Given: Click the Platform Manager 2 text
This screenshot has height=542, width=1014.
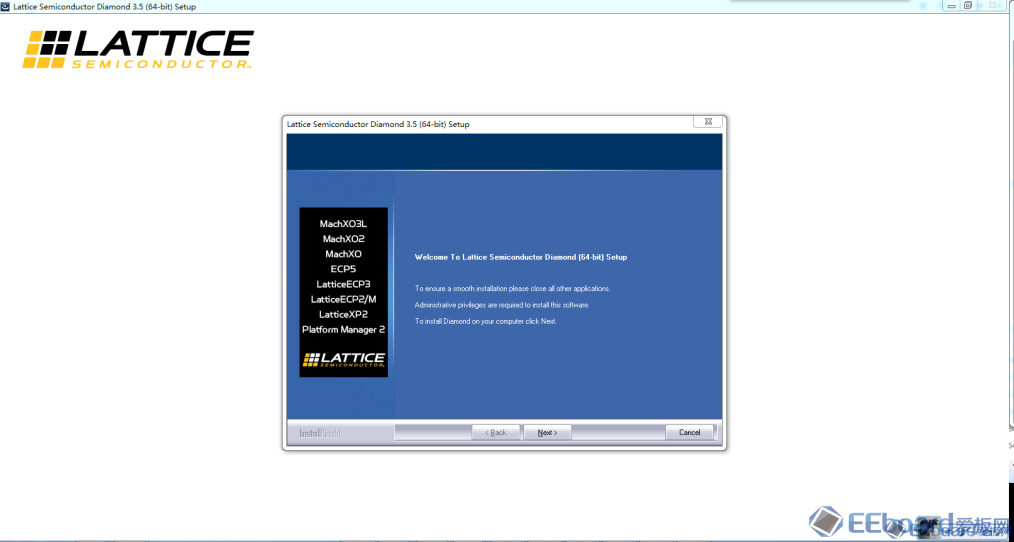Looking at the screenshot, I should (343, 330).
